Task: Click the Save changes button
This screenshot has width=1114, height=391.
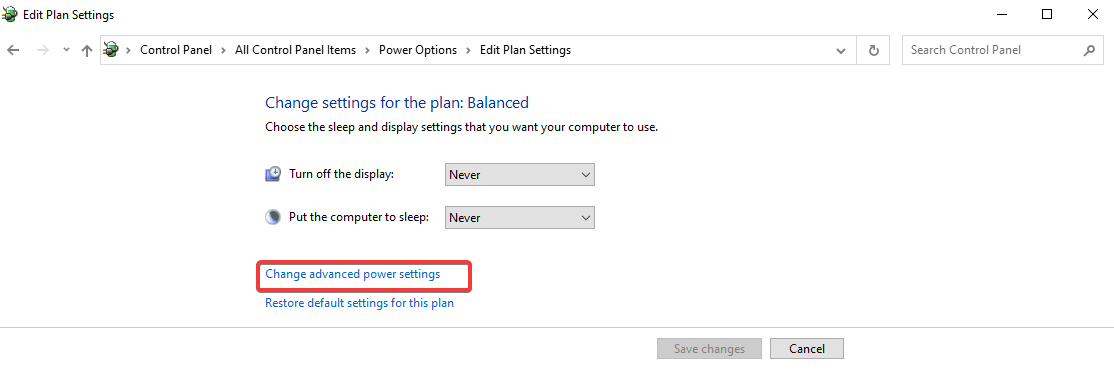Action: [x=709, y=349]
